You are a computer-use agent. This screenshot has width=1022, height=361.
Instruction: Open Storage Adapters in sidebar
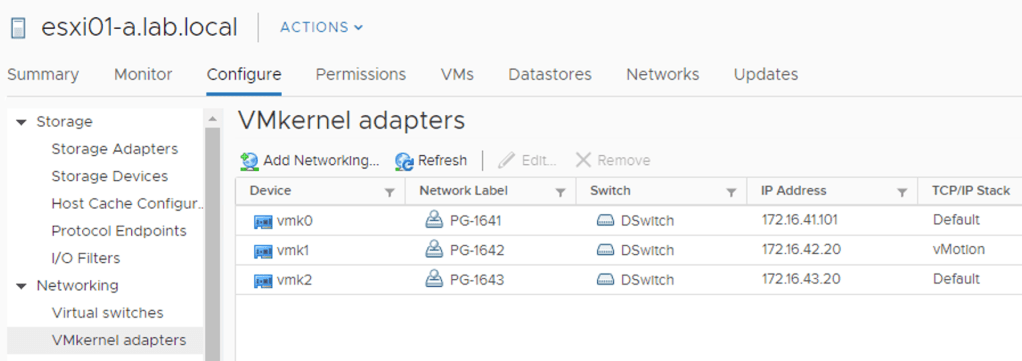pyautogui.click(x=115, y=149)
